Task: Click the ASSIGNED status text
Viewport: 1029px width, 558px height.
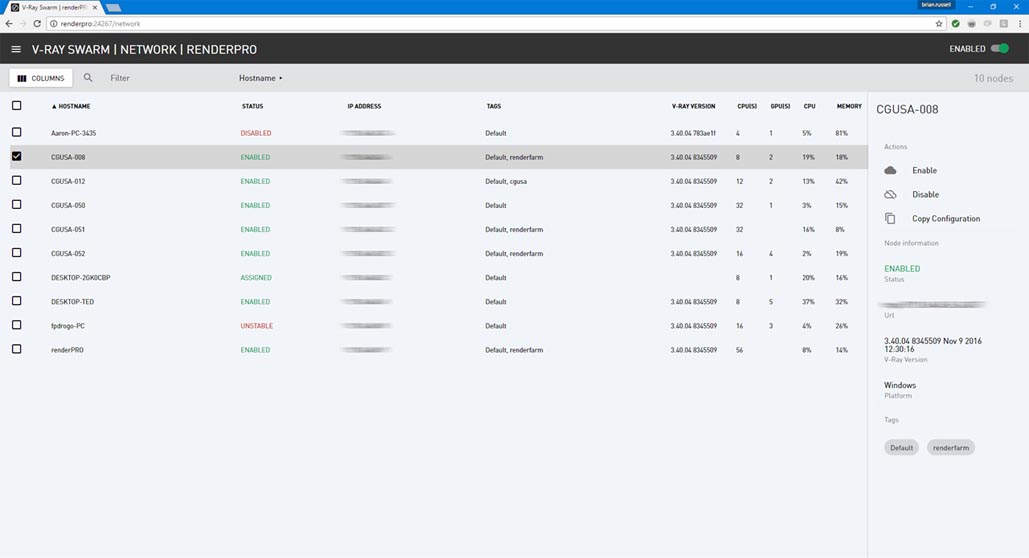Action: (x=256, y=278)
